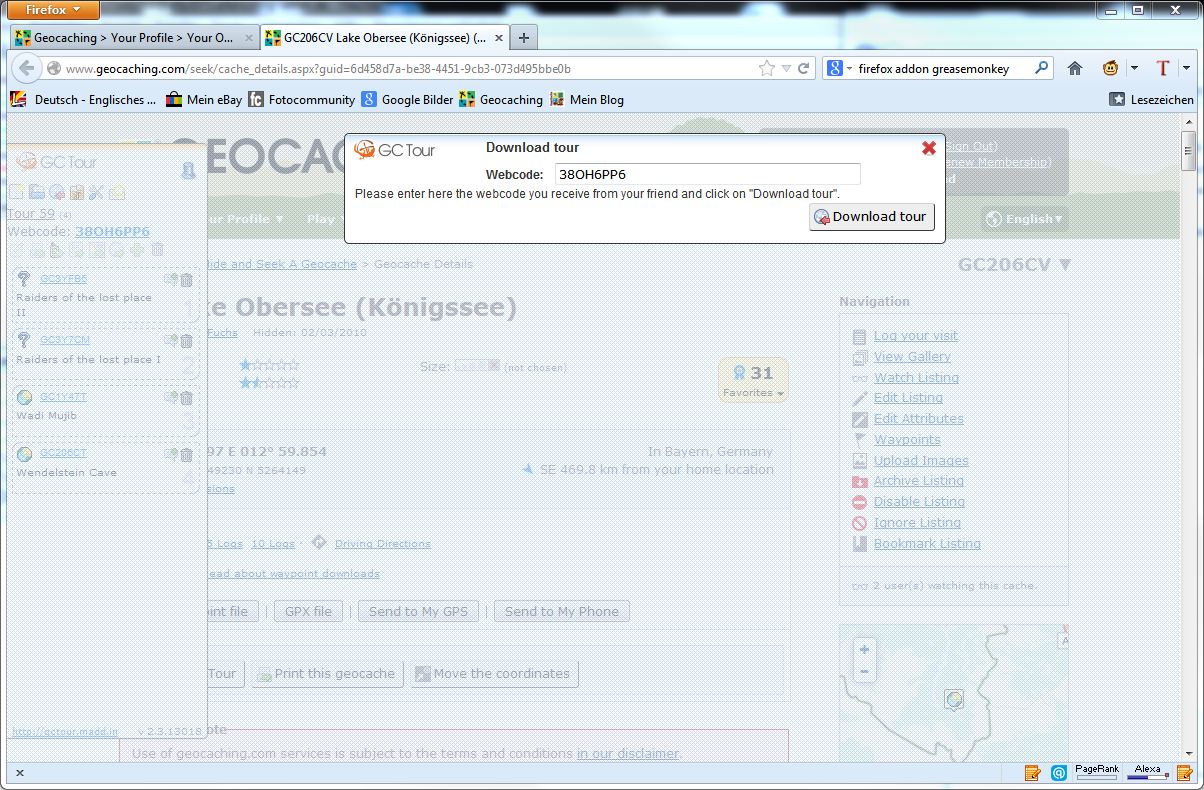1204x790 pixels.
Task: Click the scissors icon in GC Tour panel
Action: pyautogui.click(x=96, y=192)
